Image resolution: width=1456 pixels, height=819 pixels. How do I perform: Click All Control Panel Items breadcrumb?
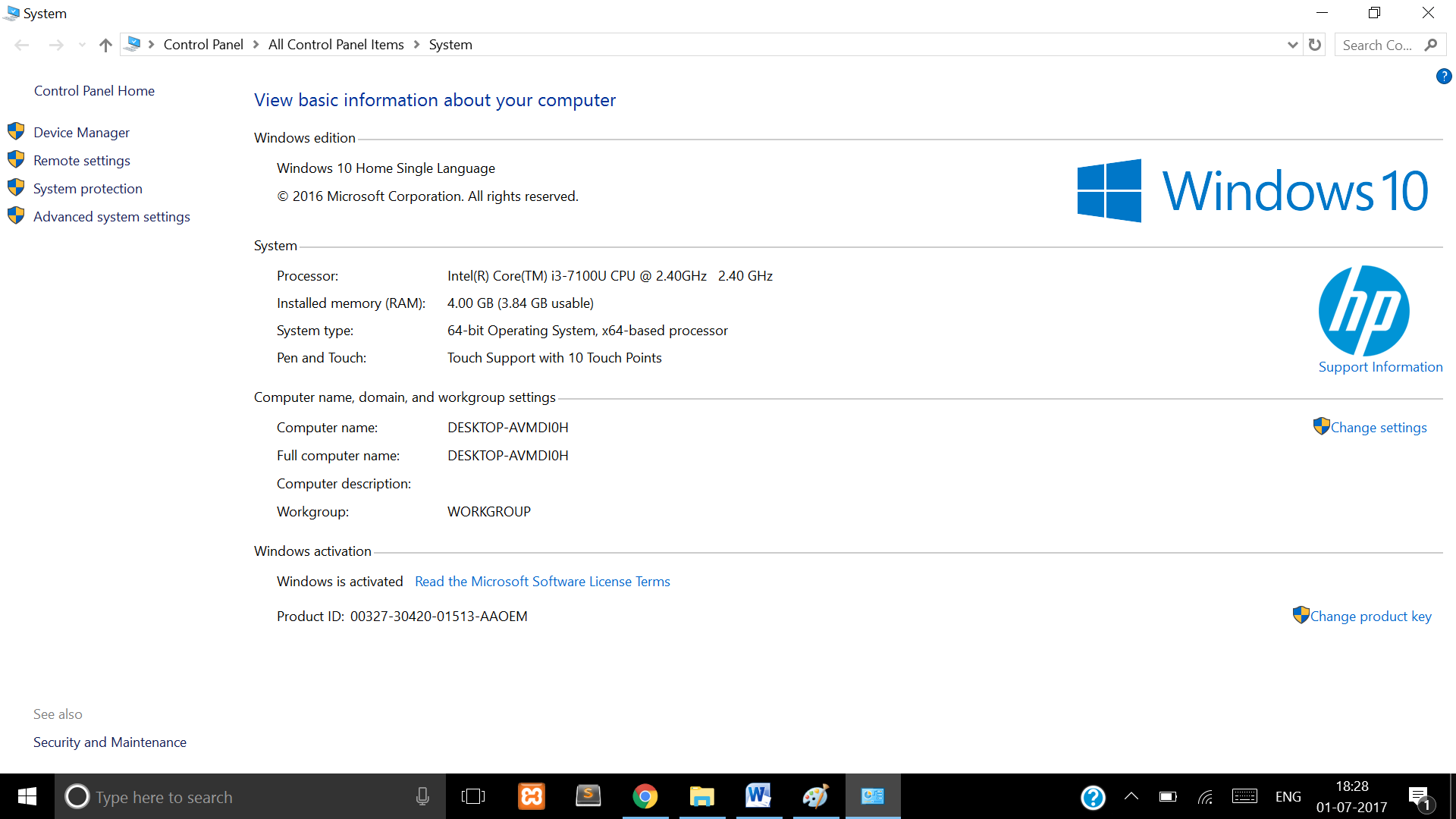pyautogui.click(x=336, y=45)
